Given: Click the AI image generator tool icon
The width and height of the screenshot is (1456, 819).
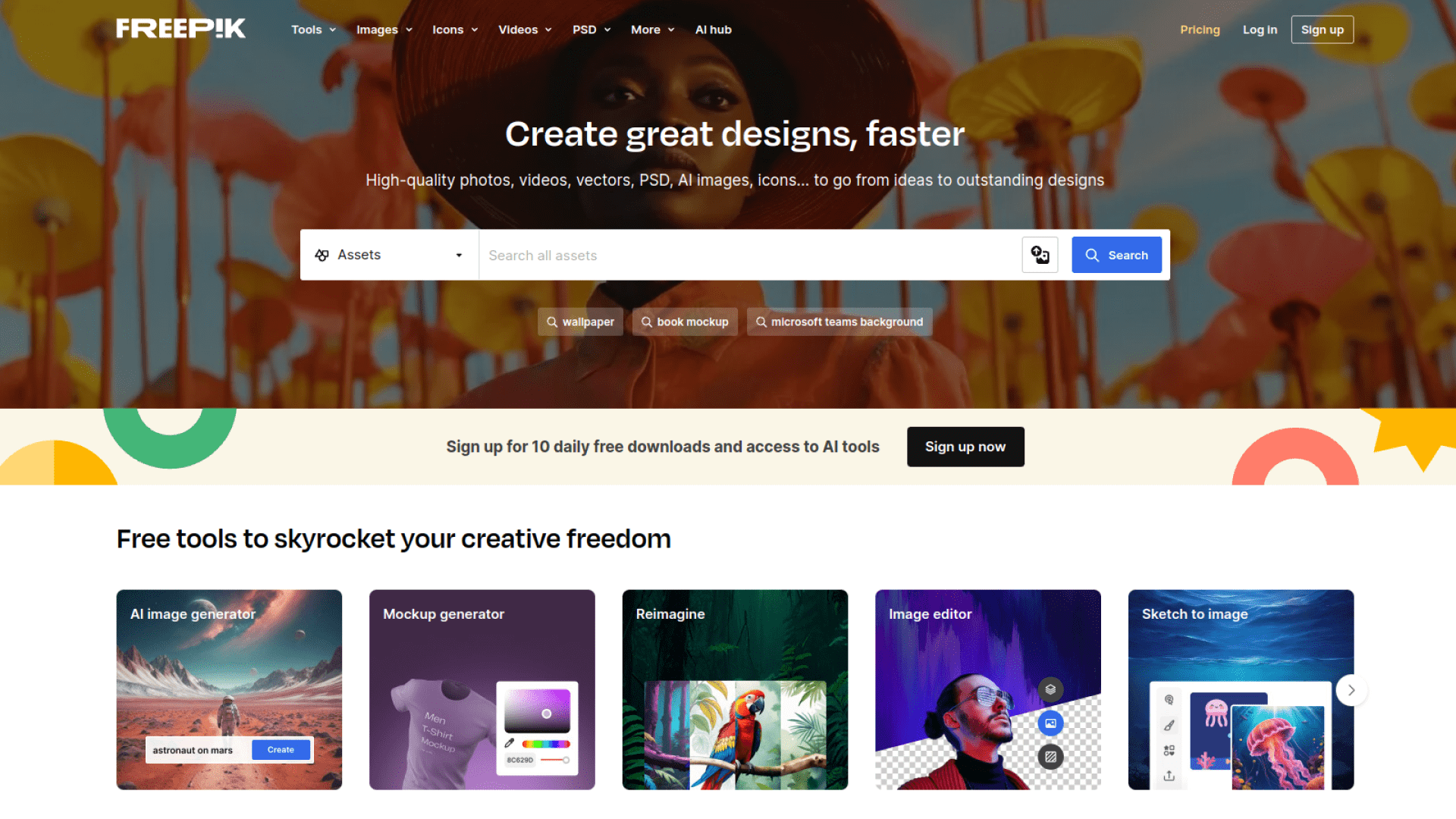Looking at the screenshot, I should click(x=228, y=691).
